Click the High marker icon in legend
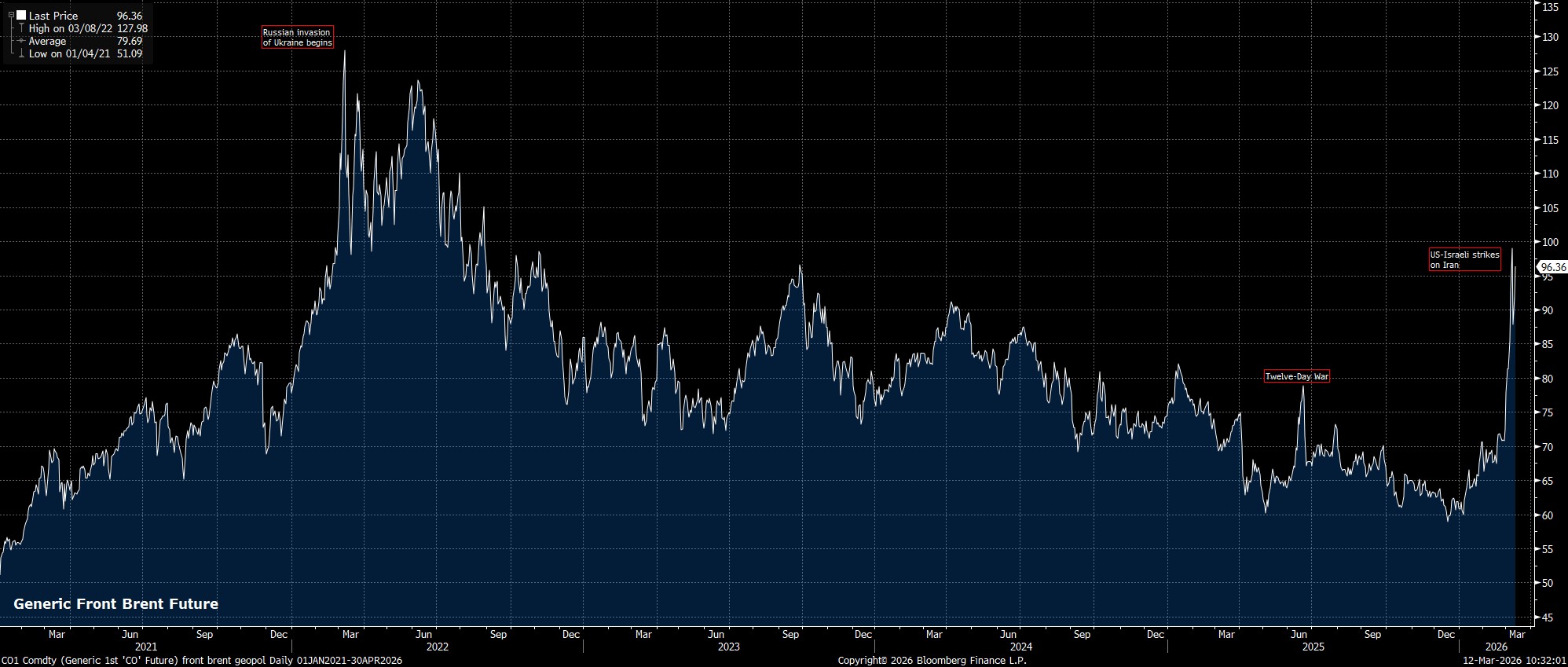Screen dimensions: 1568x667 (21, 28)
